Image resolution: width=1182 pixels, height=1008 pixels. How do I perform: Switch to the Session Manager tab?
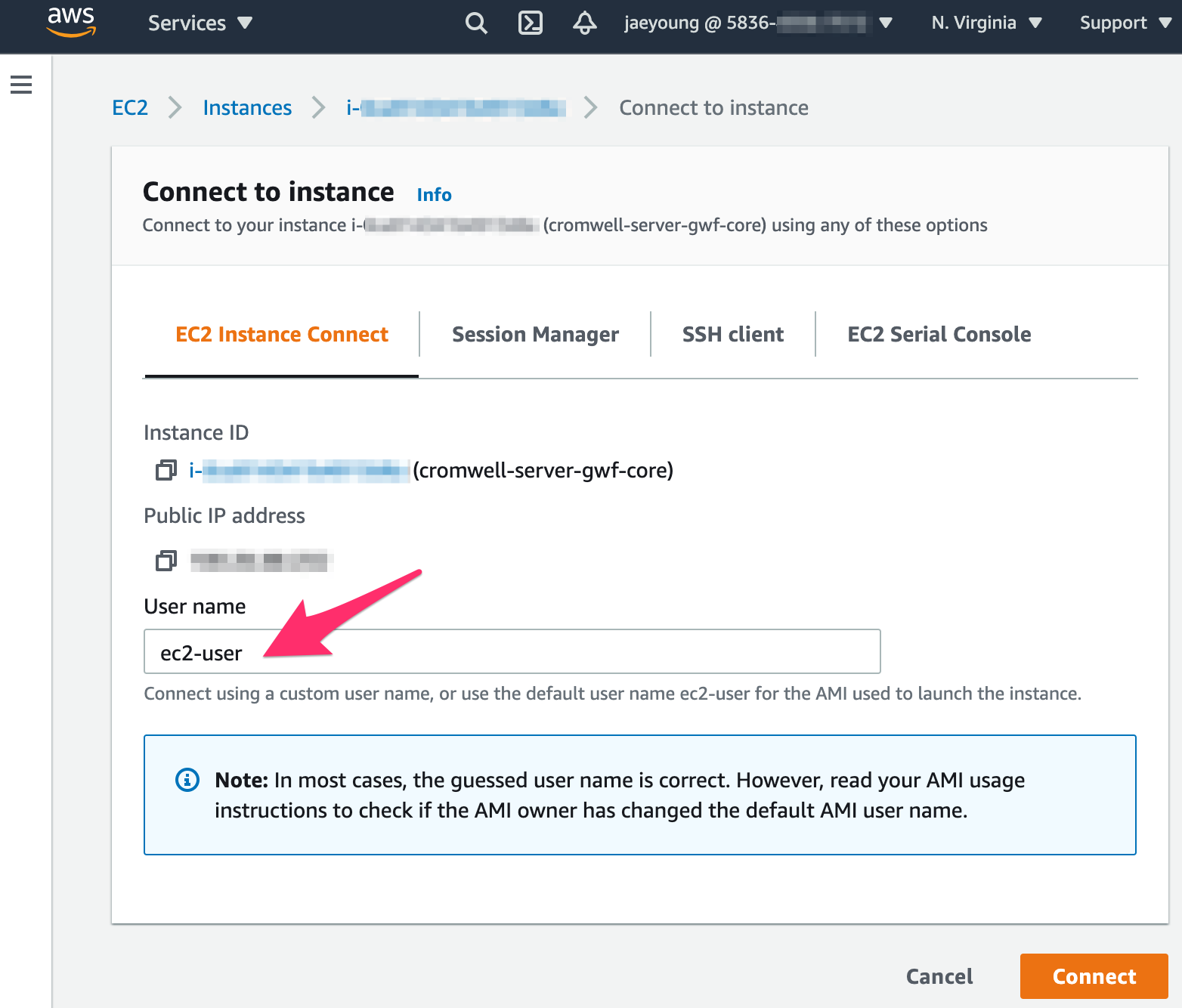click(535, 335)
